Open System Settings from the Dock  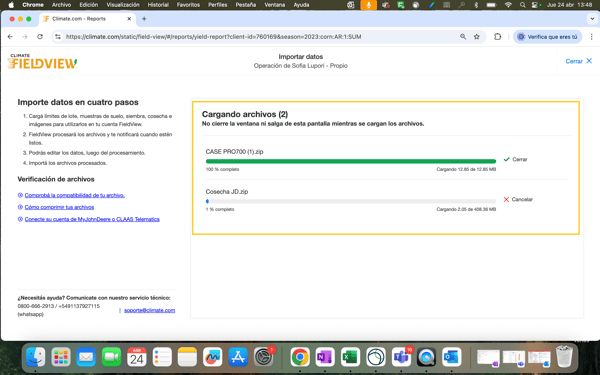263,357
